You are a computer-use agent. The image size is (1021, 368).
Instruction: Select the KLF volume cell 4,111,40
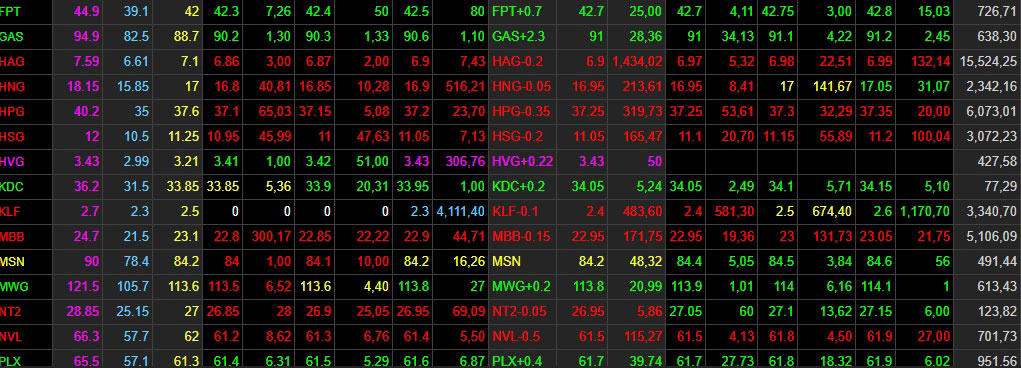pos(460,211)
